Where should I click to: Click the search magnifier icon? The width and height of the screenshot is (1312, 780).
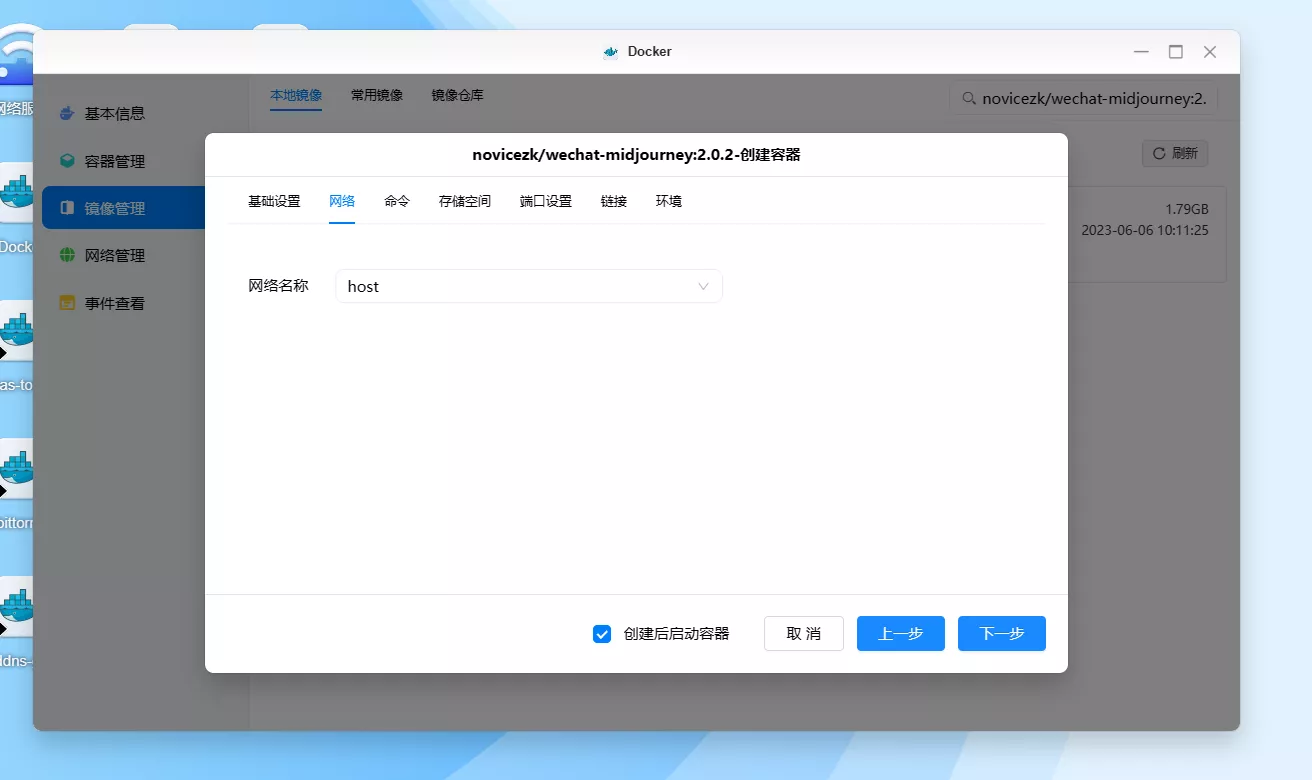[968, 99]
